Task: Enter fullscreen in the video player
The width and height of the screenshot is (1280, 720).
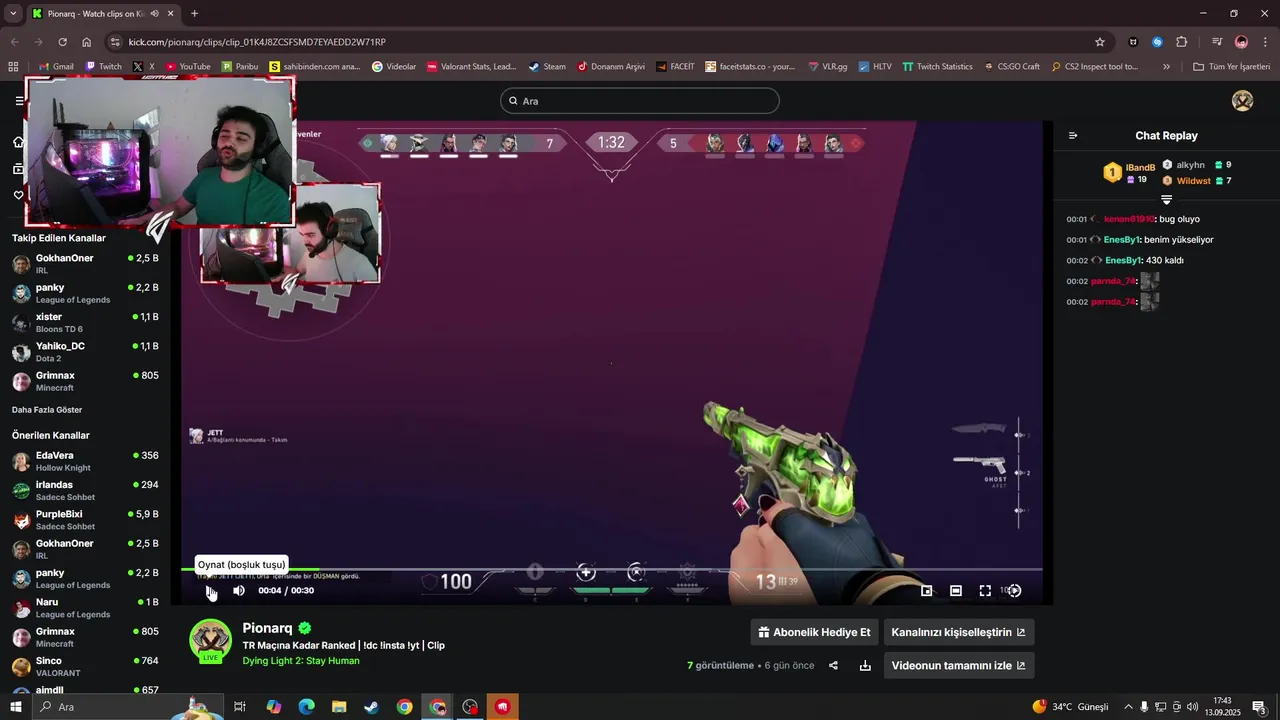Action: click(985, 591)
